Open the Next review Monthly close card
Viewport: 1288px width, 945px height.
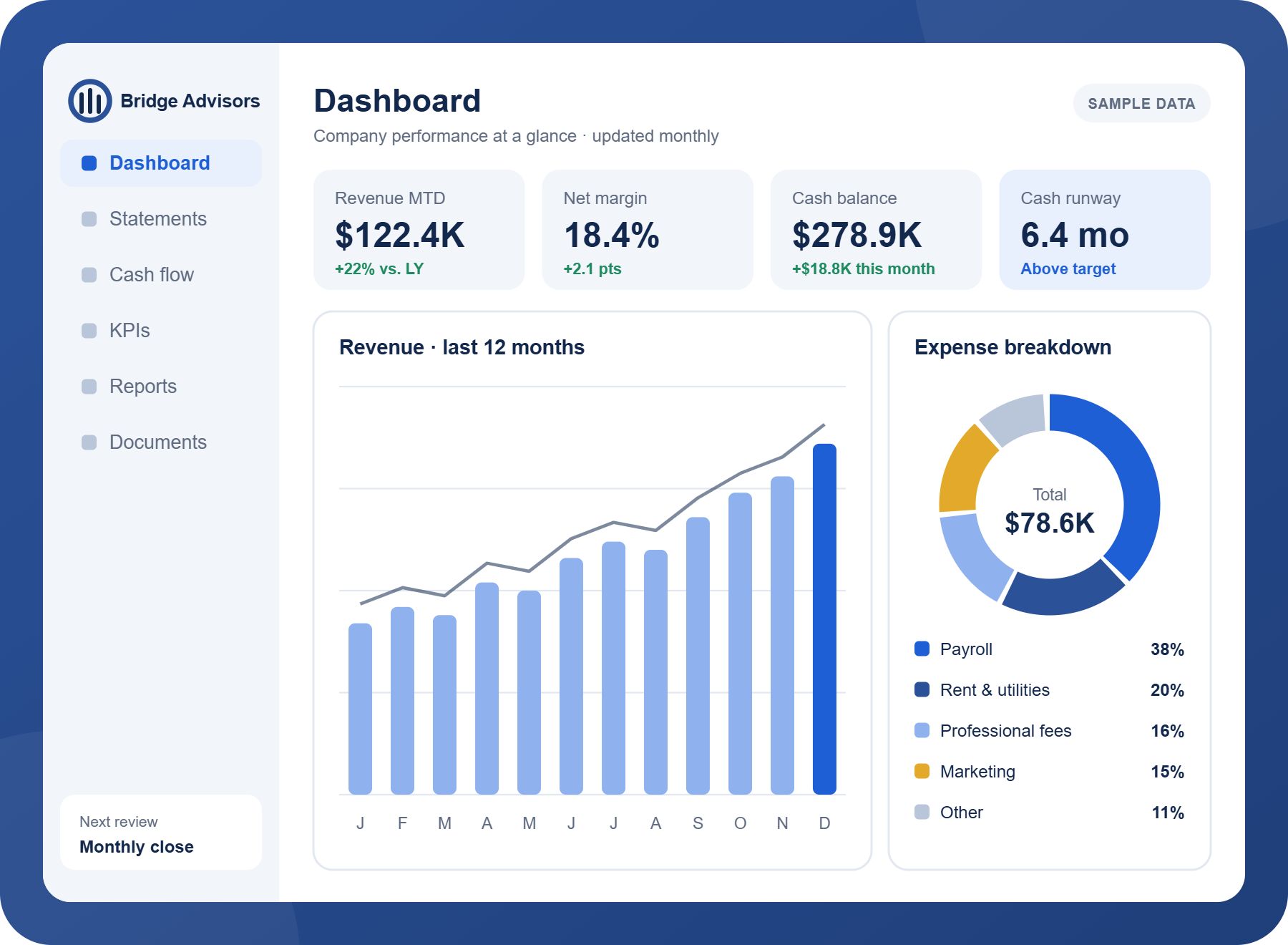[x=161, y=833]
